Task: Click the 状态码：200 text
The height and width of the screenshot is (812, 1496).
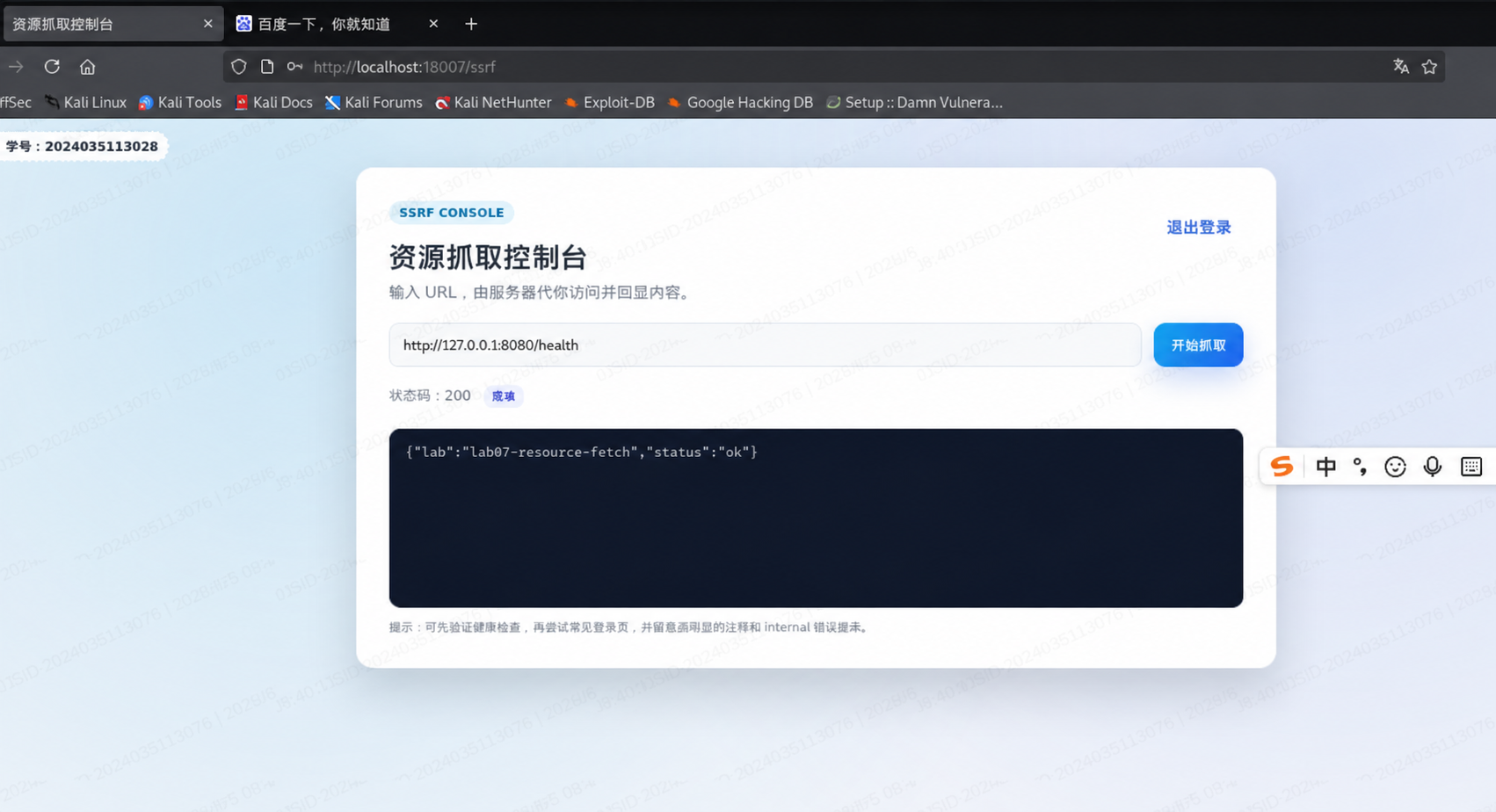Action: (x=430, y=395)
